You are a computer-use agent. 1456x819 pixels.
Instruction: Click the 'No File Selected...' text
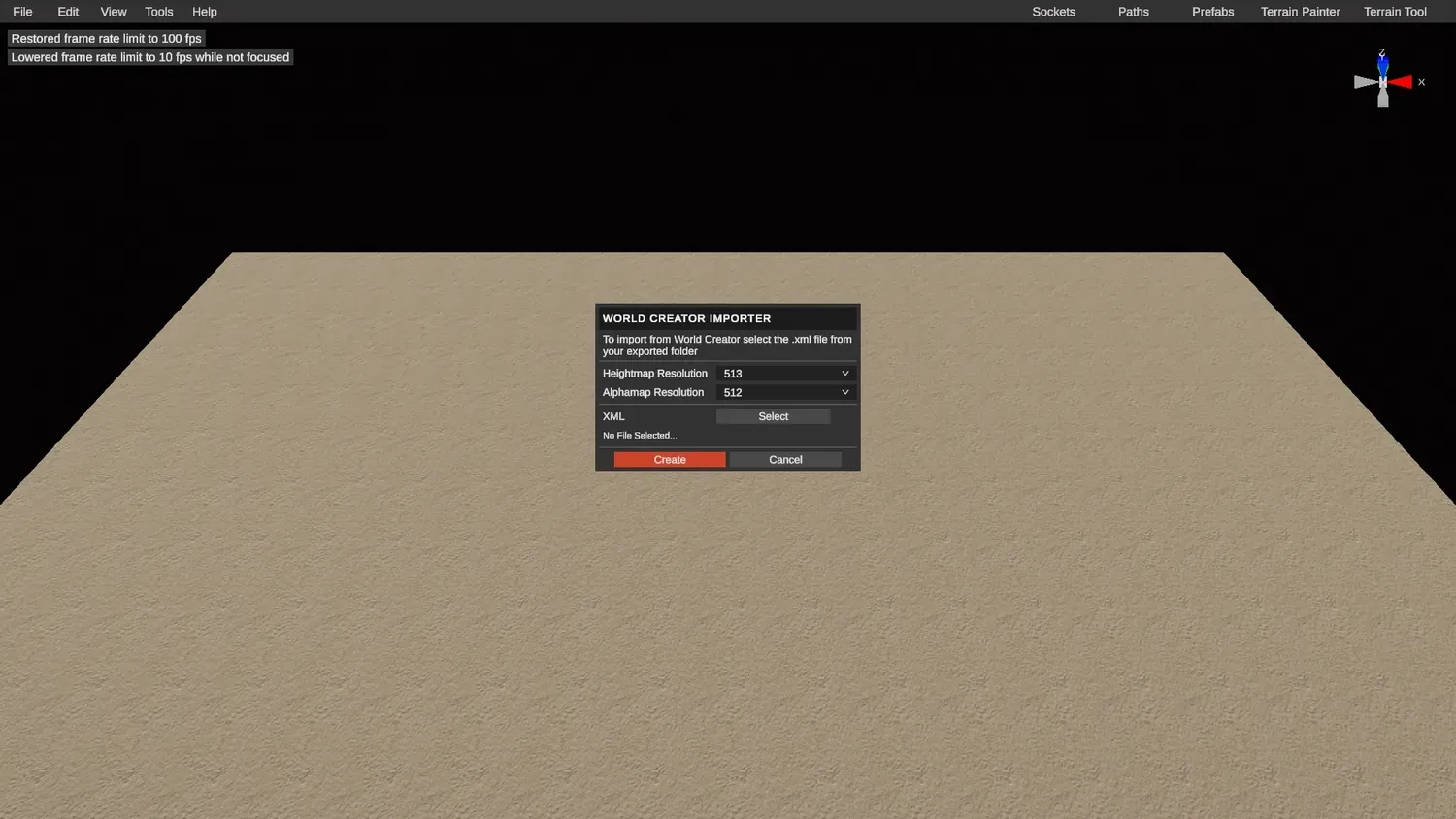coord(640,436)
